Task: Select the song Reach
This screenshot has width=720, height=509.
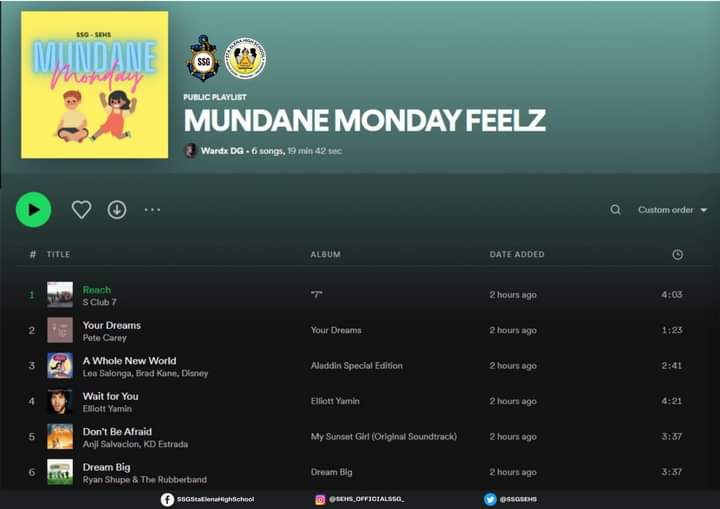Action: tap(96, 290)
